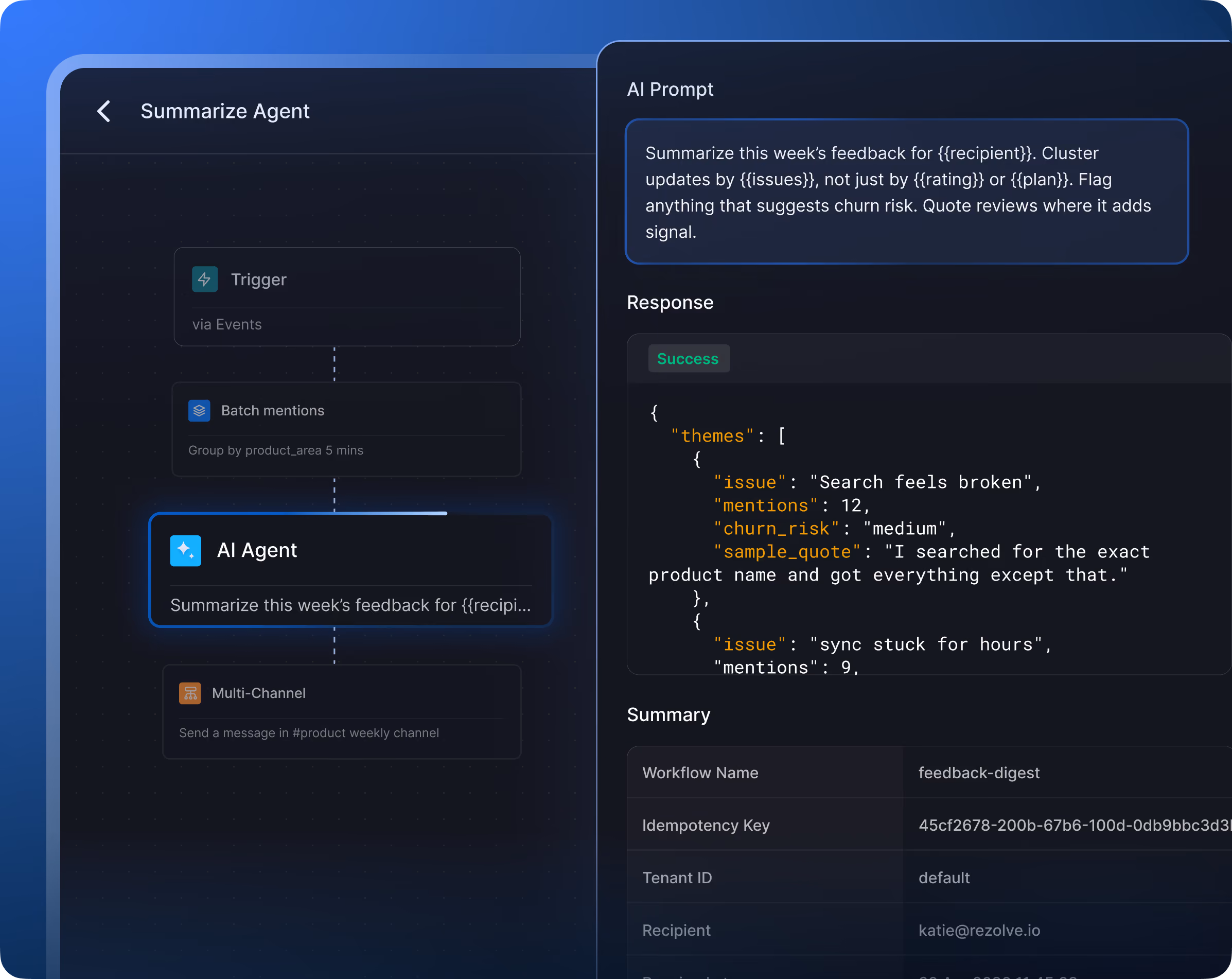Click the AI Agent sparkle icon
Image resolution: width=1232 pixels, height=979 pixels.
(x=186, y=550)
